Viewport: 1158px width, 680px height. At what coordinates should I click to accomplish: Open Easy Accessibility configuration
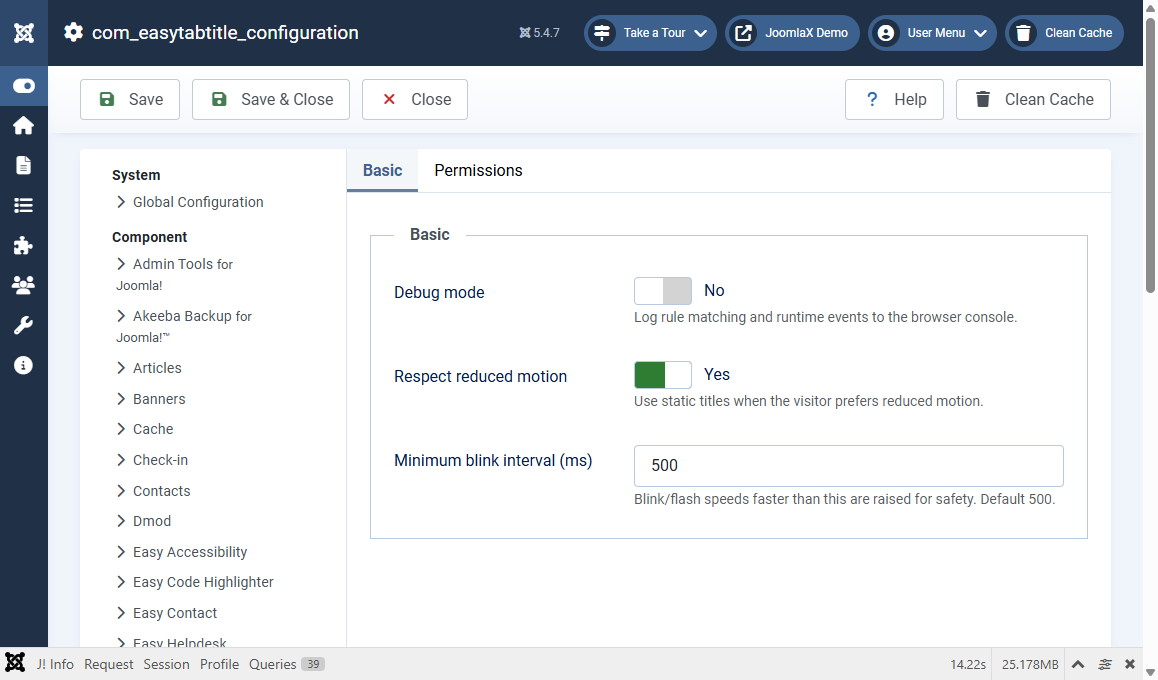(182, 552)
